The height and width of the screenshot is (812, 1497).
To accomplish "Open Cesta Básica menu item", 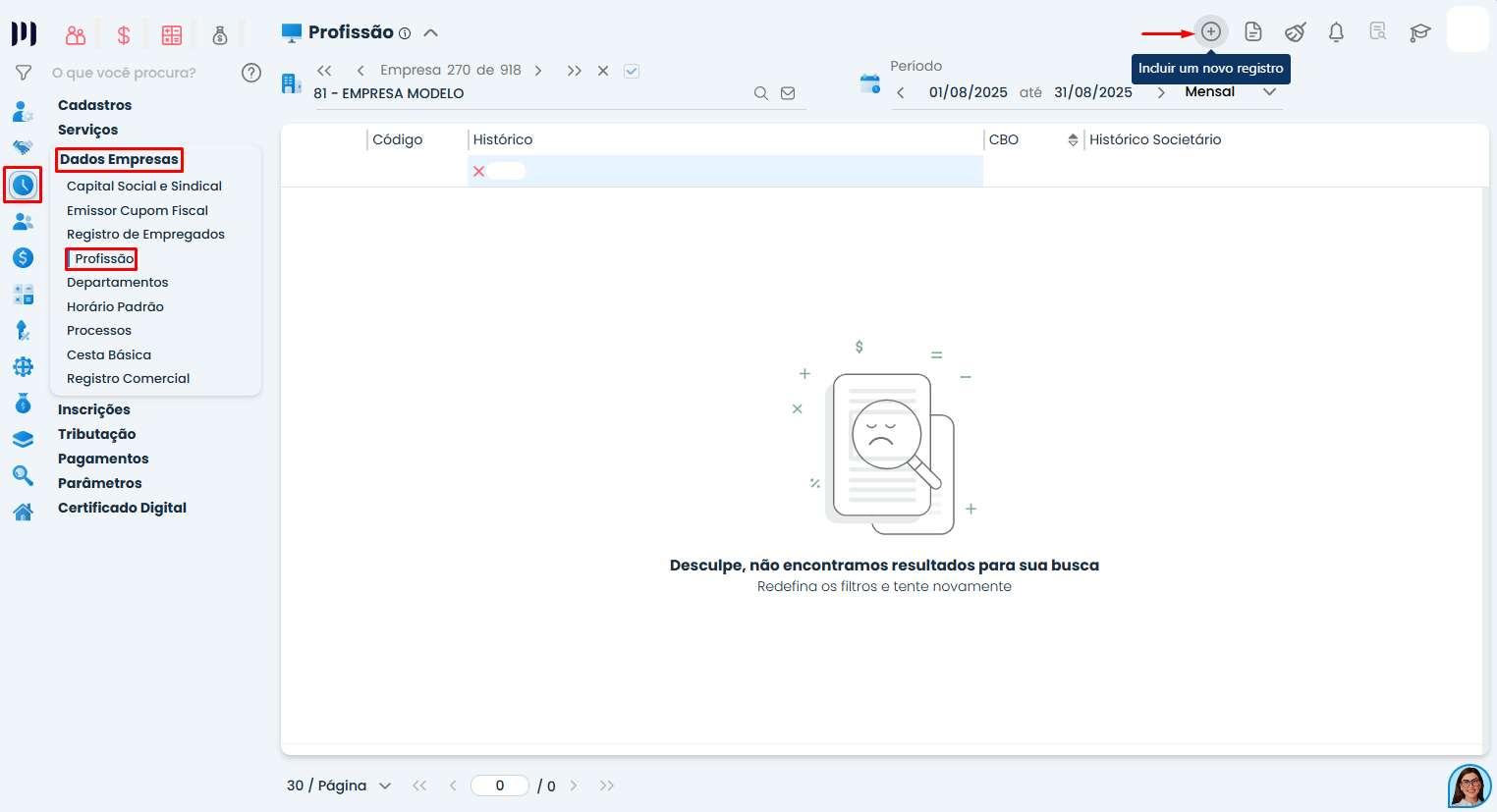I will tap(109, 354).
